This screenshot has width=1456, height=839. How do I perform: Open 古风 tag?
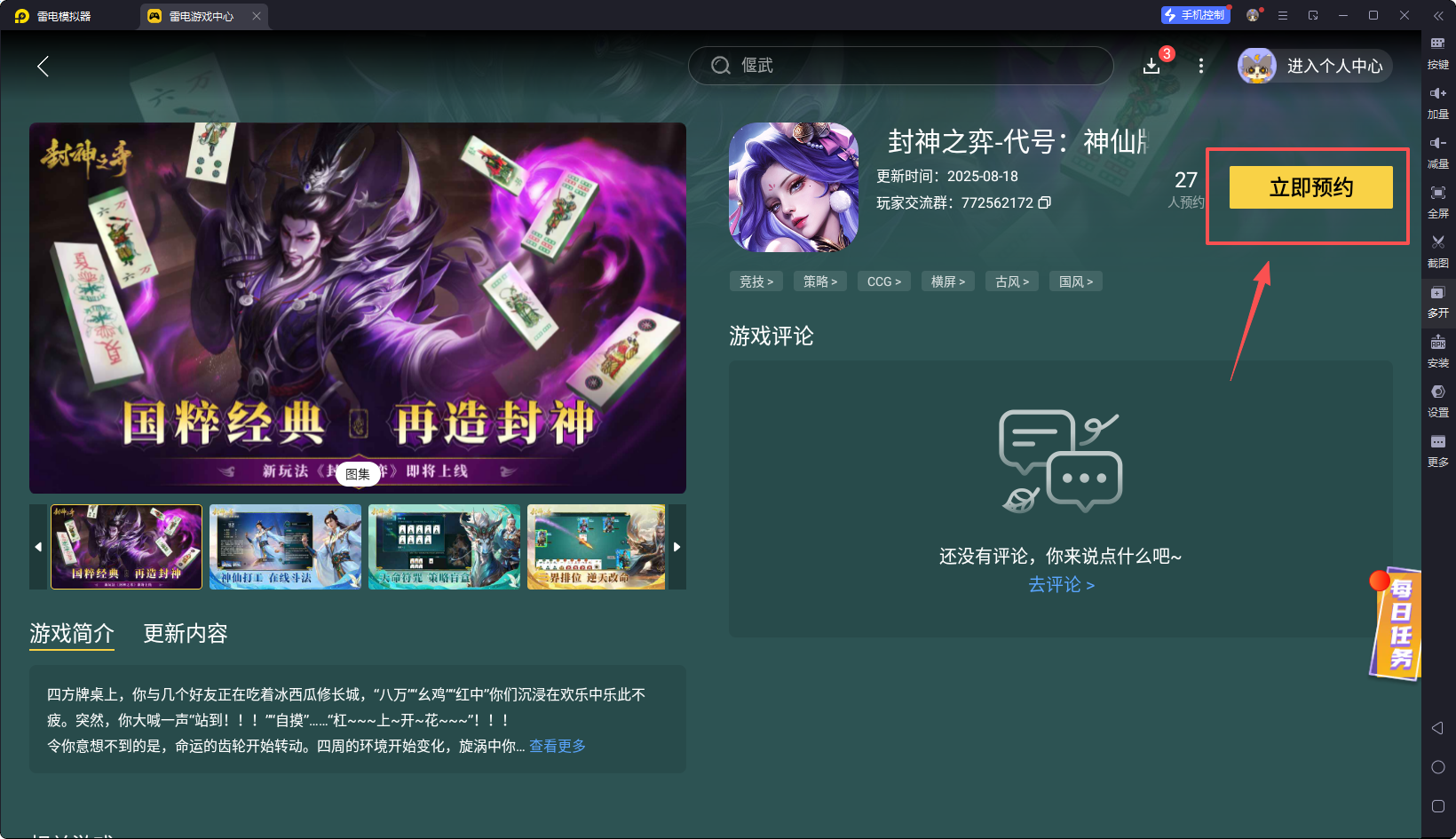tap(1012, 281)
